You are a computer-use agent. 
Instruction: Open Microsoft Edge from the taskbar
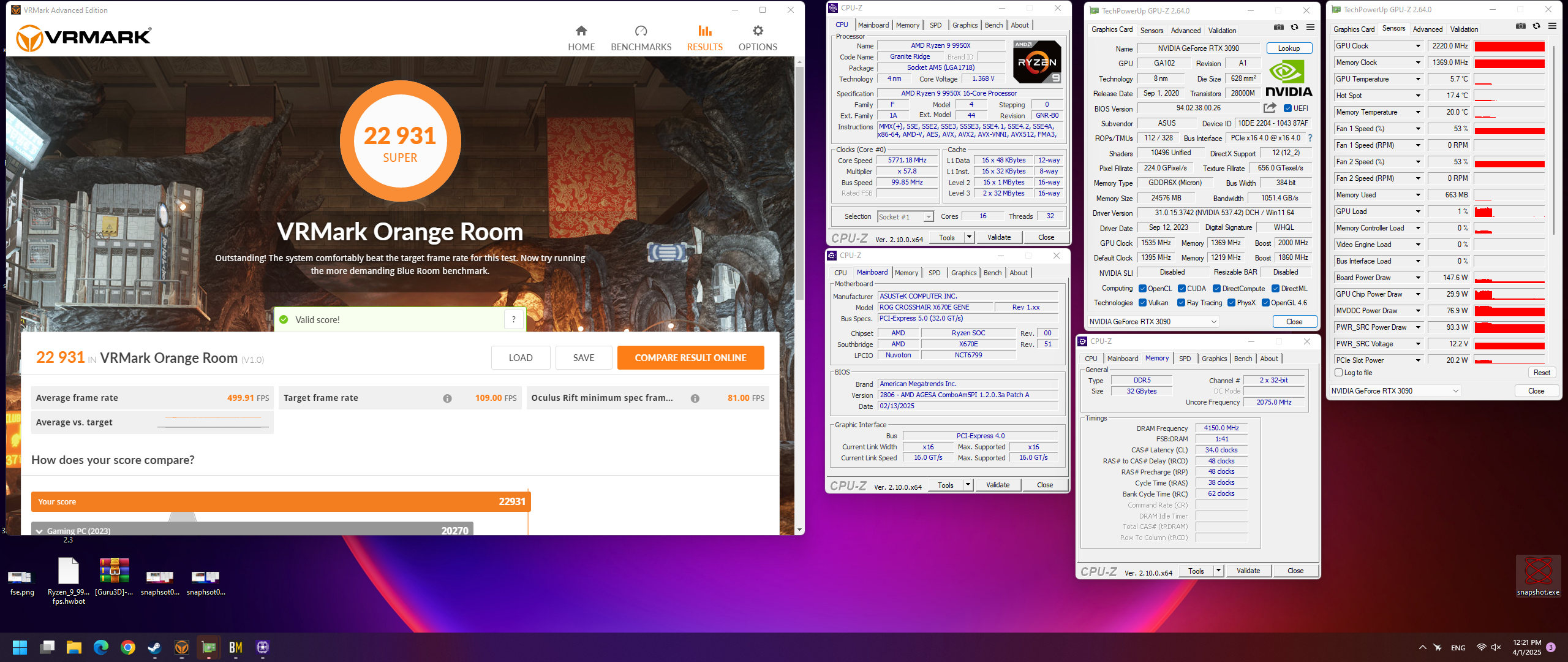click(100, 647)
